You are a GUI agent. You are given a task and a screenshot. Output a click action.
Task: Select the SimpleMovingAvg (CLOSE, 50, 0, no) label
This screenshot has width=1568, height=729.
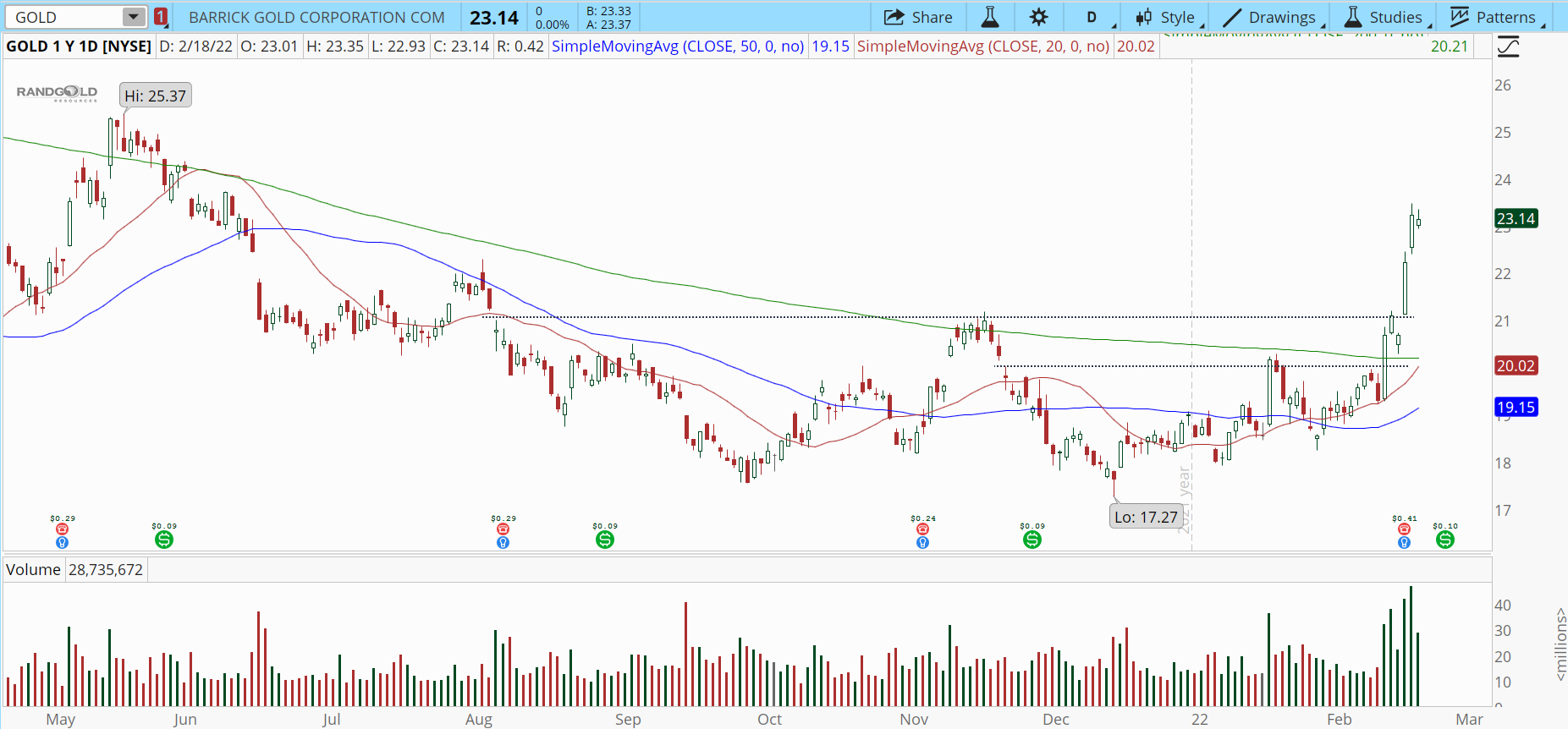[678, 47]
